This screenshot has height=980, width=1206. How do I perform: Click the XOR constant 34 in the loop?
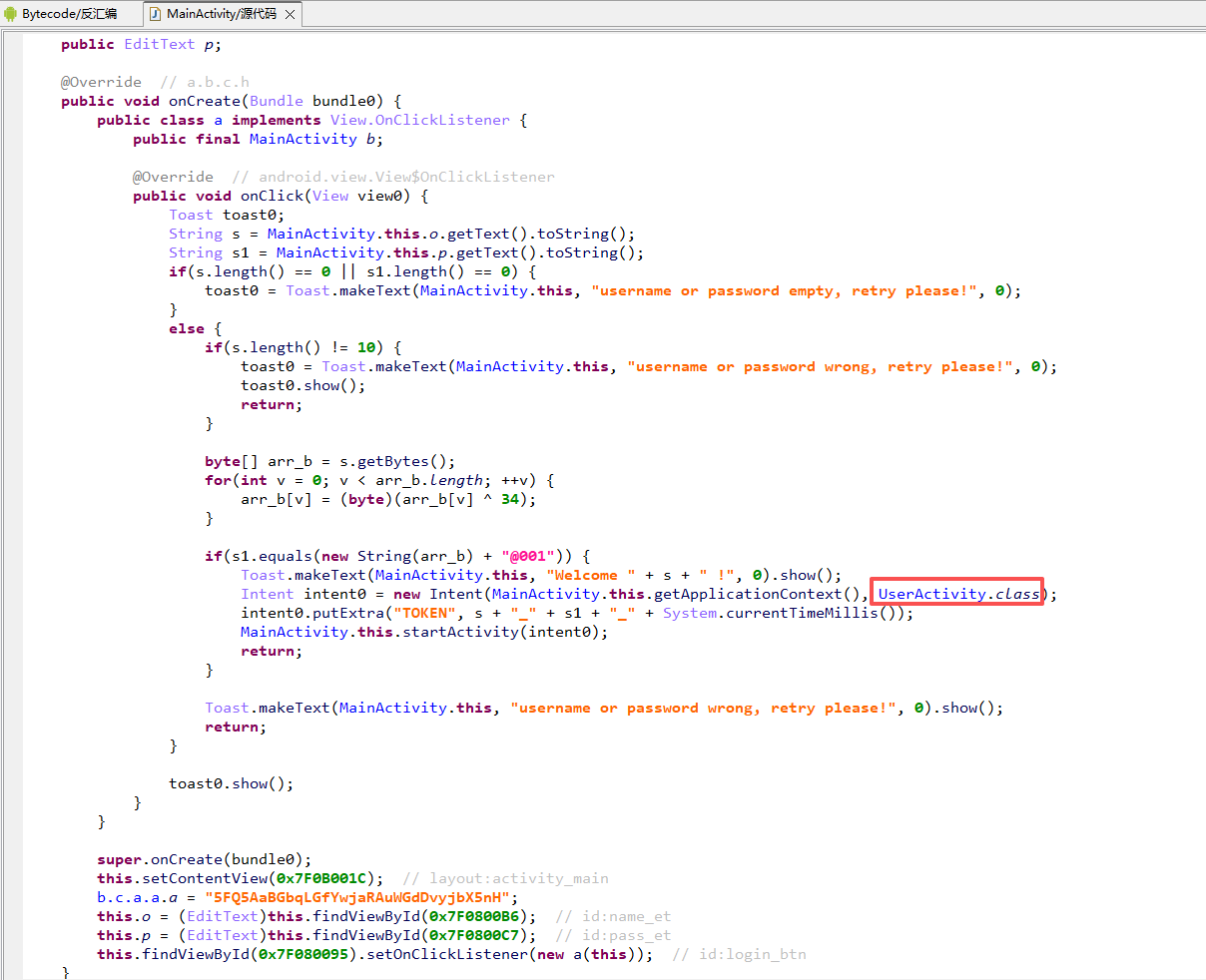510,499
